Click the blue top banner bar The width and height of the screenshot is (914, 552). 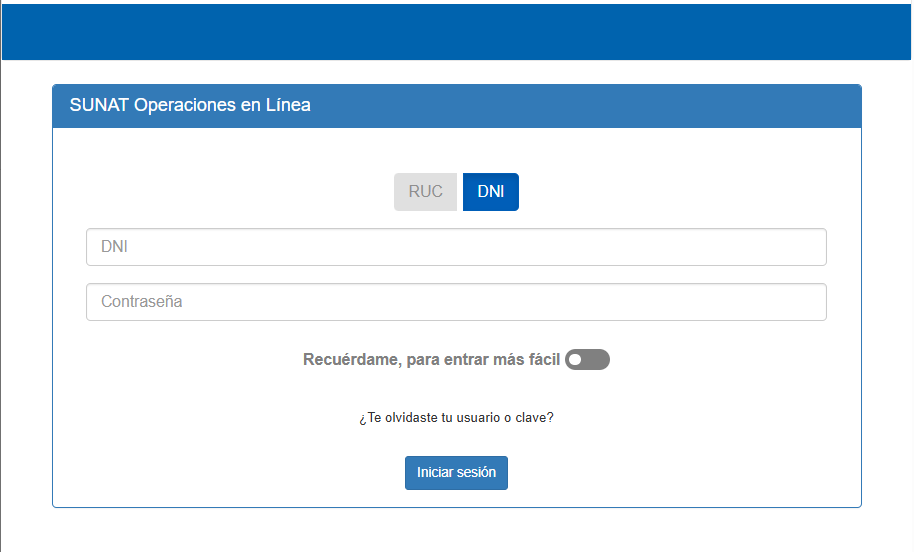click(456, 32)
